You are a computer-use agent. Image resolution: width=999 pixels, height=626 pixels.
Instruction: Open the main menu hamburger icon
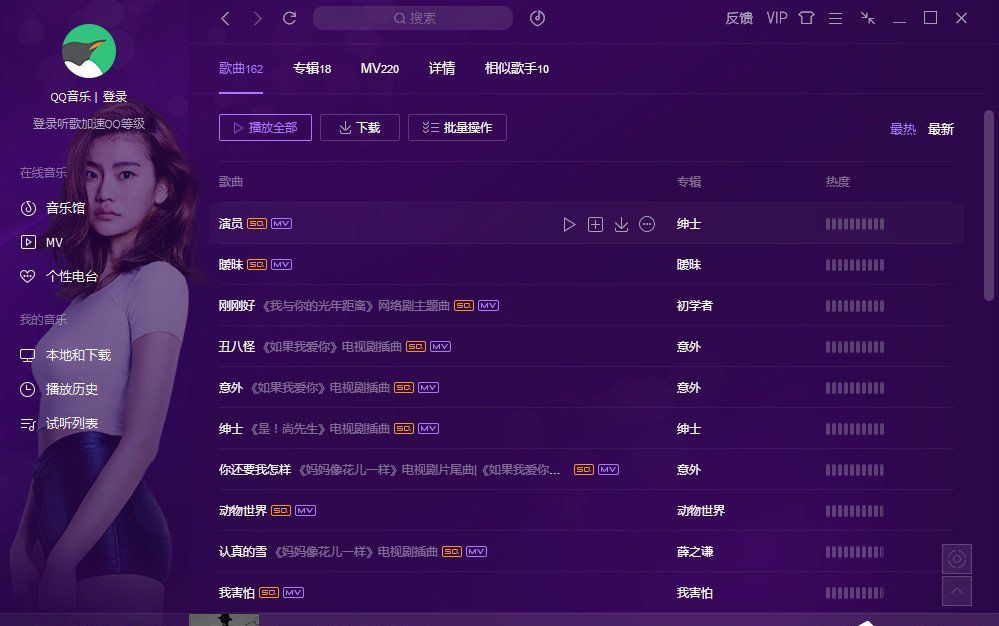[836, 17]
